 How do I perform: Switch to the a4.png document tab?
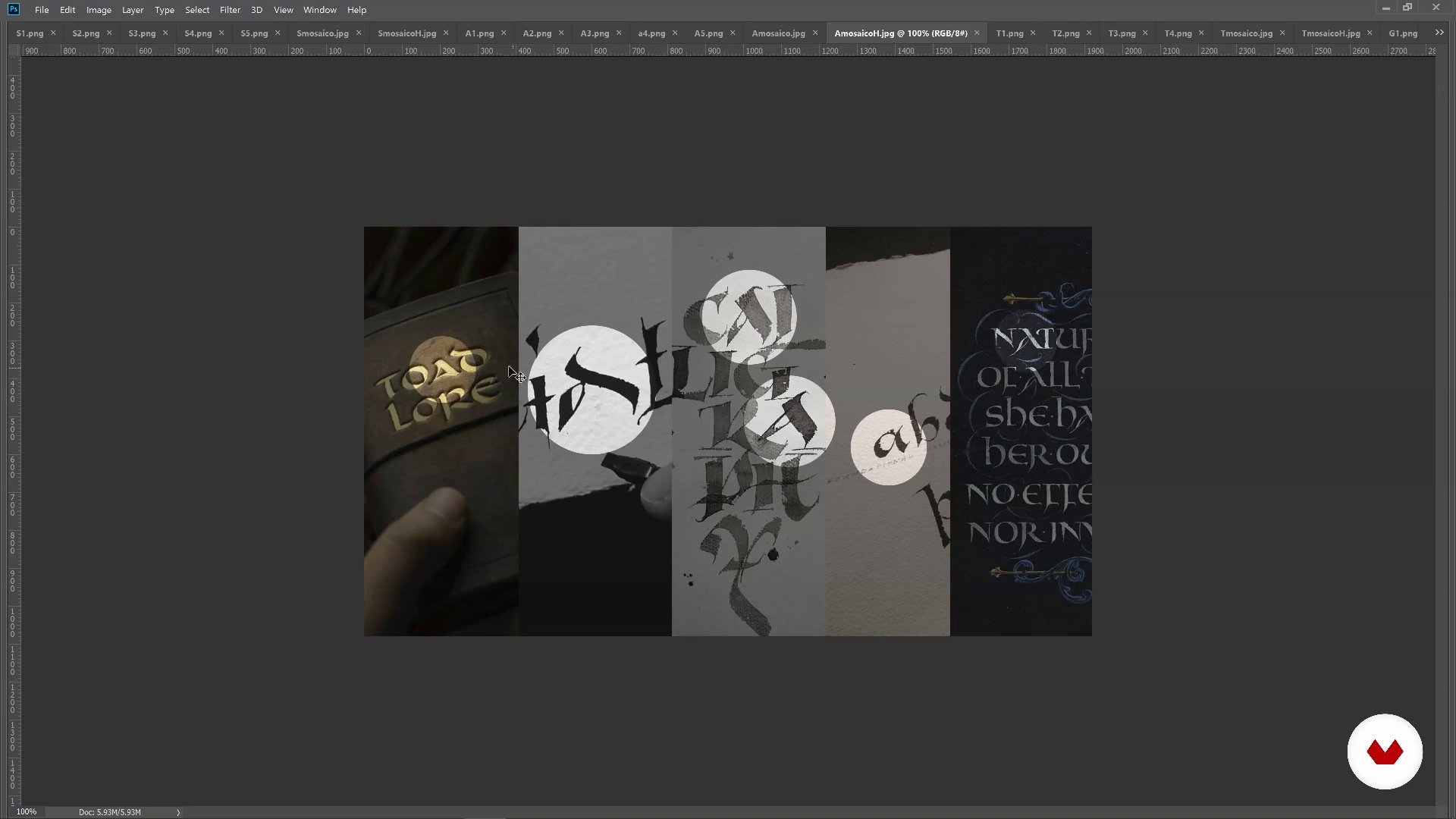(651, 33)
